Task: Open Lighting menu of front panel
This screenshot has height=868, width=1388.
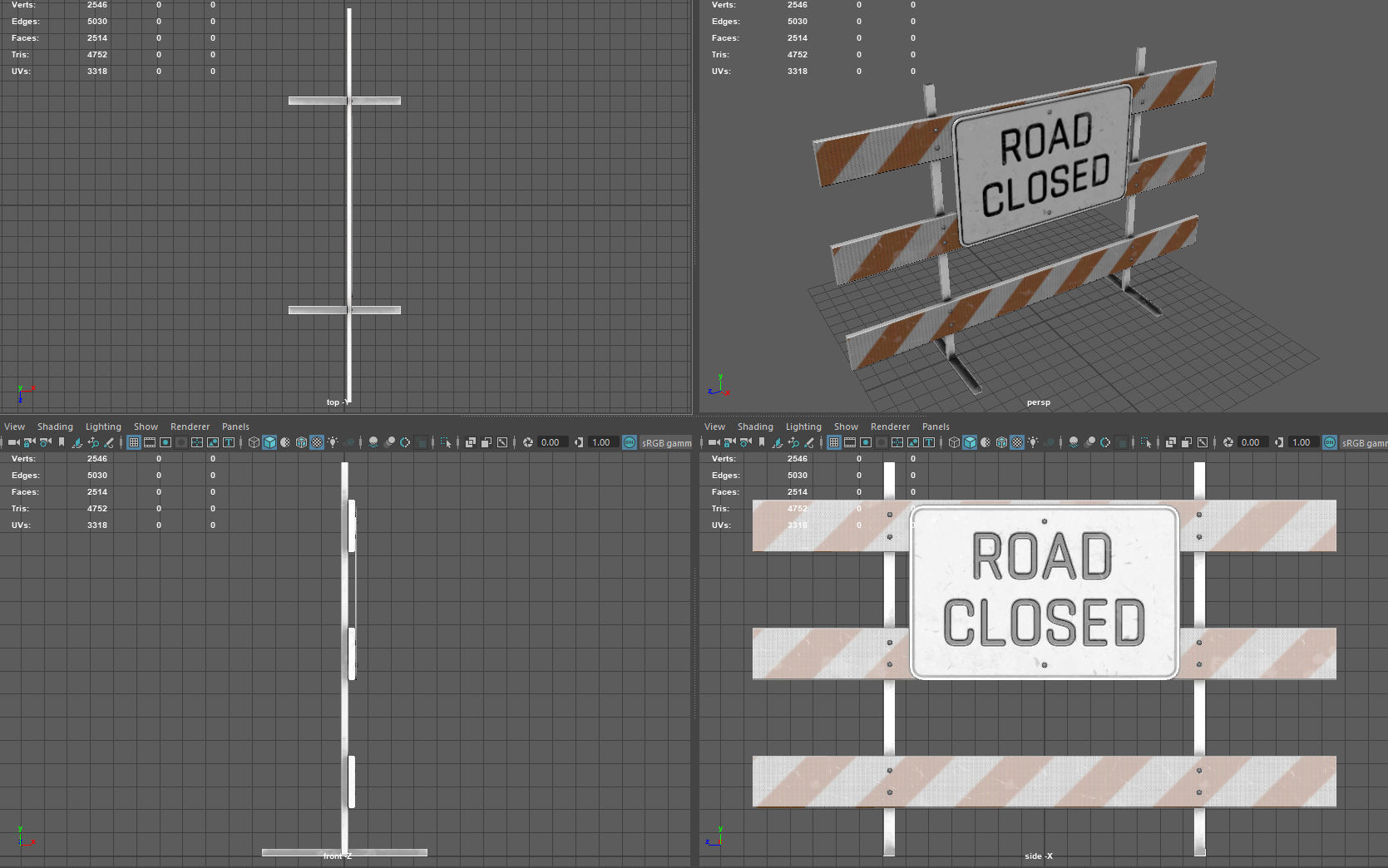Action: 103,427
